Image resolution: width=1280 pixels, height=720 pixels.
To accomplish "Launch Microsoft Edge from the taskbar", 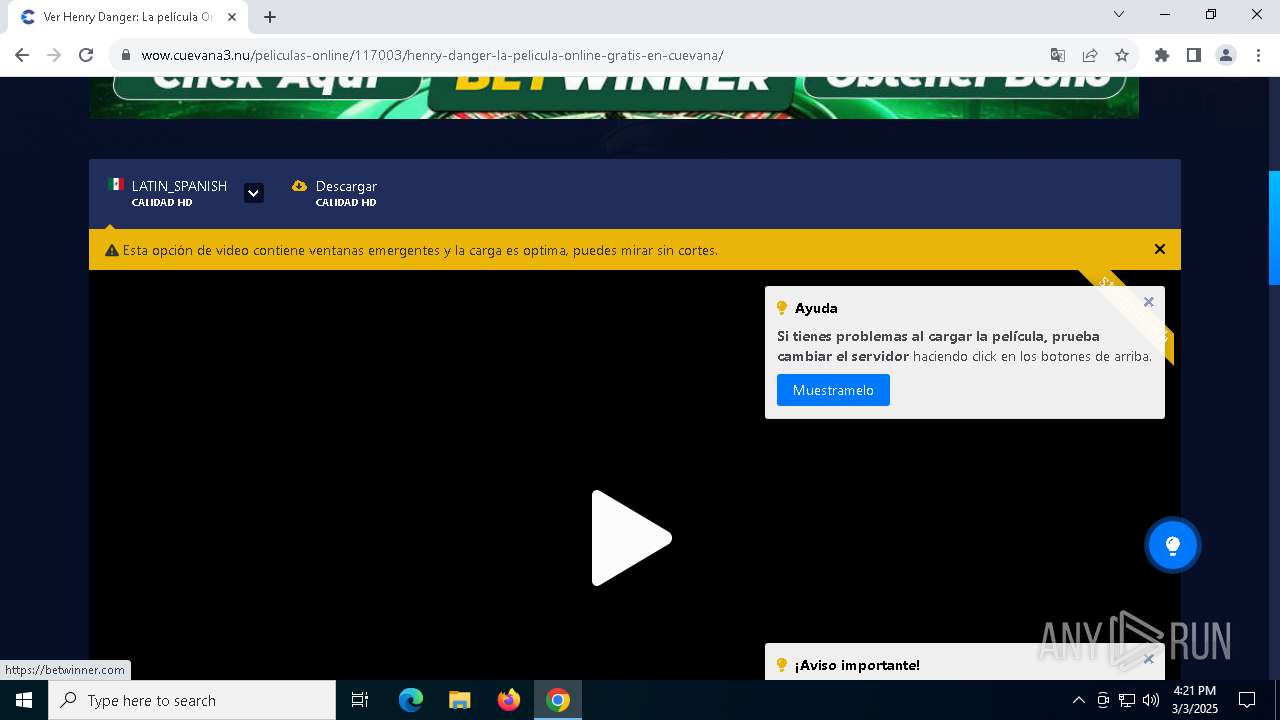I will click(411, 700).
